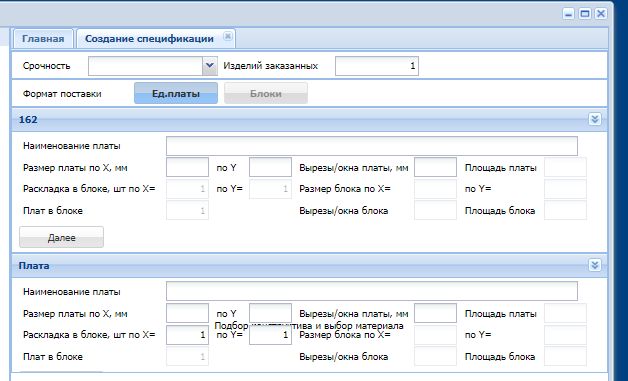
Task: Click Размер платы по X field in Плата panel
Action: (187, 313)
